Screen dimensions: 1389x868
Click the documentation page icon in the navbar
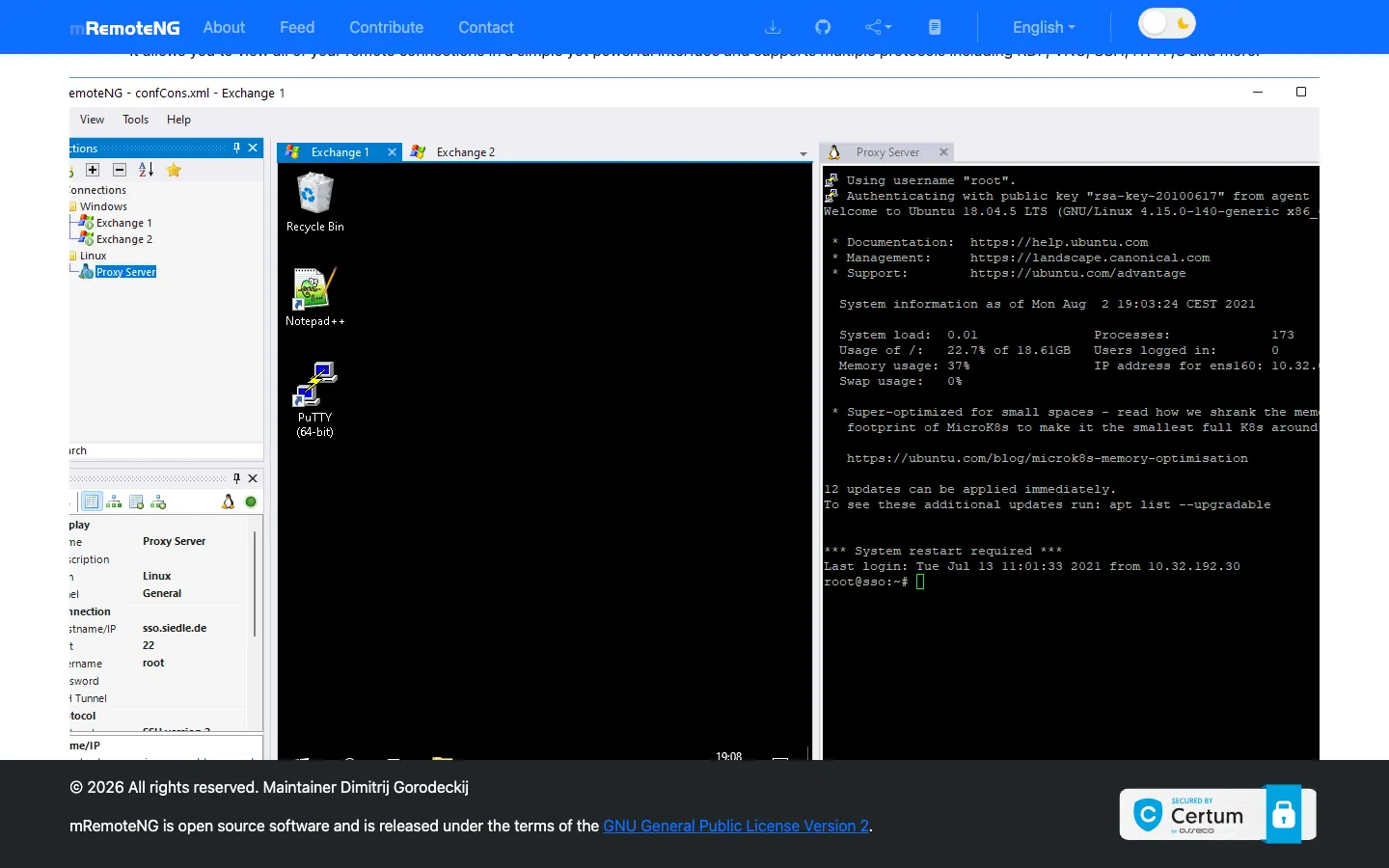click(x=935, y=27)
